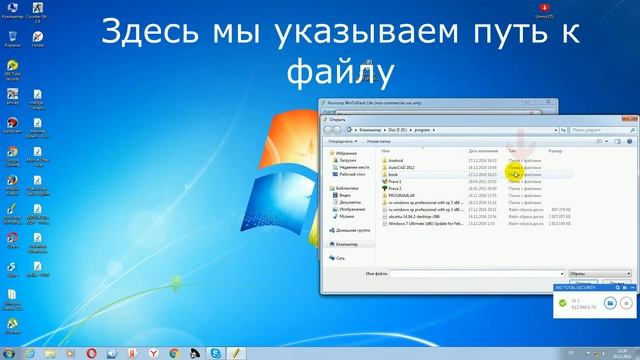Open the Organize dropdown menu

tap(343, 141)
